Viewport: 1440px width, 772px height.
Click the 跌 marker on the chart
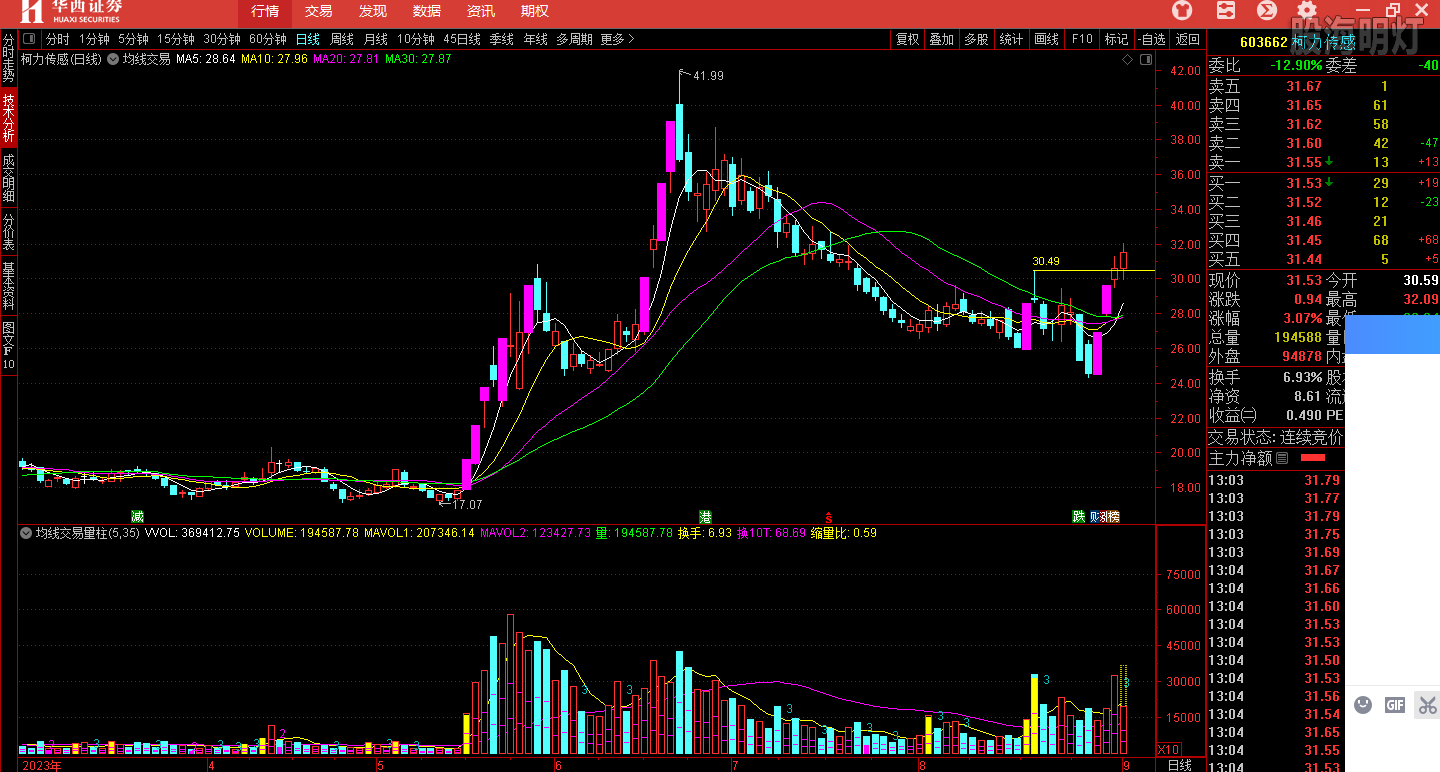click(x=1079, y=517)
